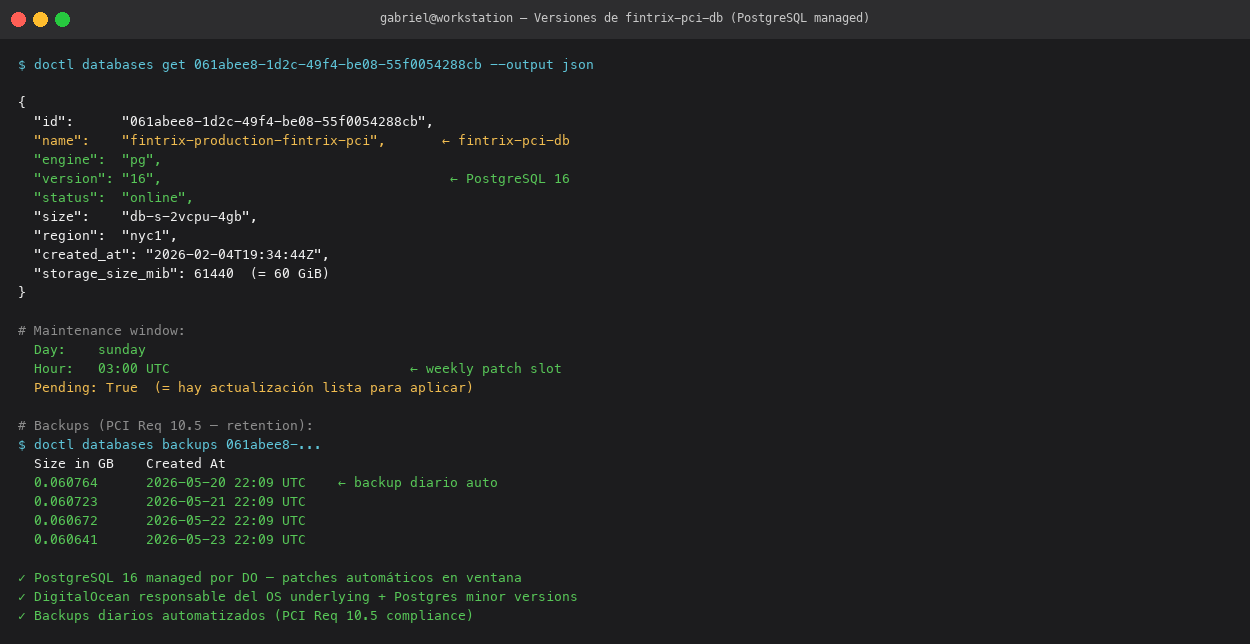Select the "id" line with the UUID value
The image size is (1250, 644).
point(234,121)
